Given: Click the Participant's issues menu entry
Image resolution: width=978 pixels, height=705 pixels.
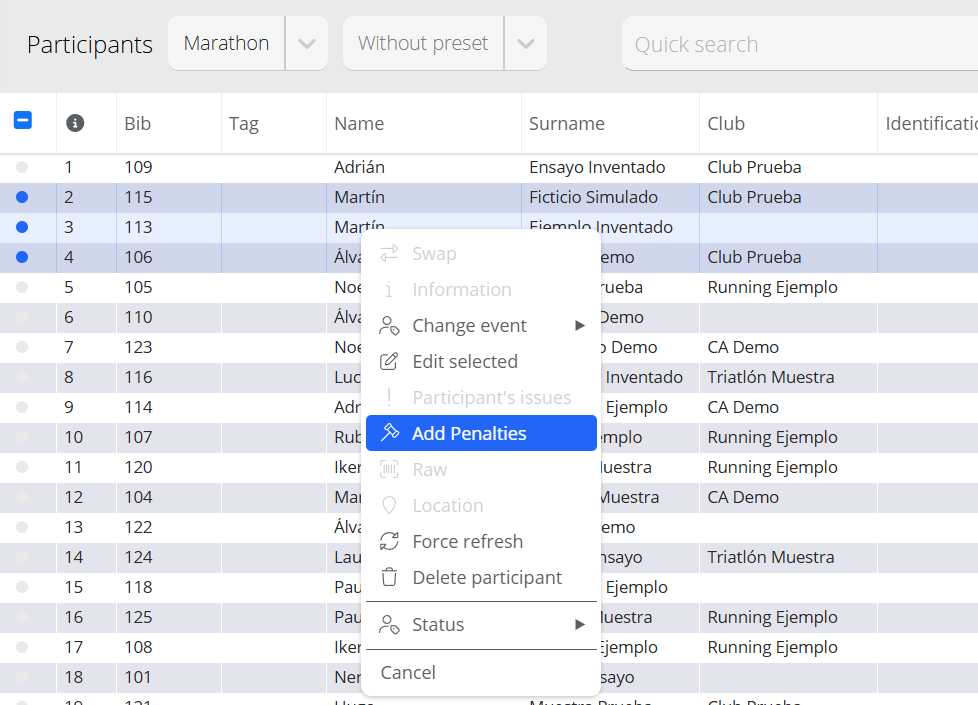Looking at the screenshot, I should [482, 397].
